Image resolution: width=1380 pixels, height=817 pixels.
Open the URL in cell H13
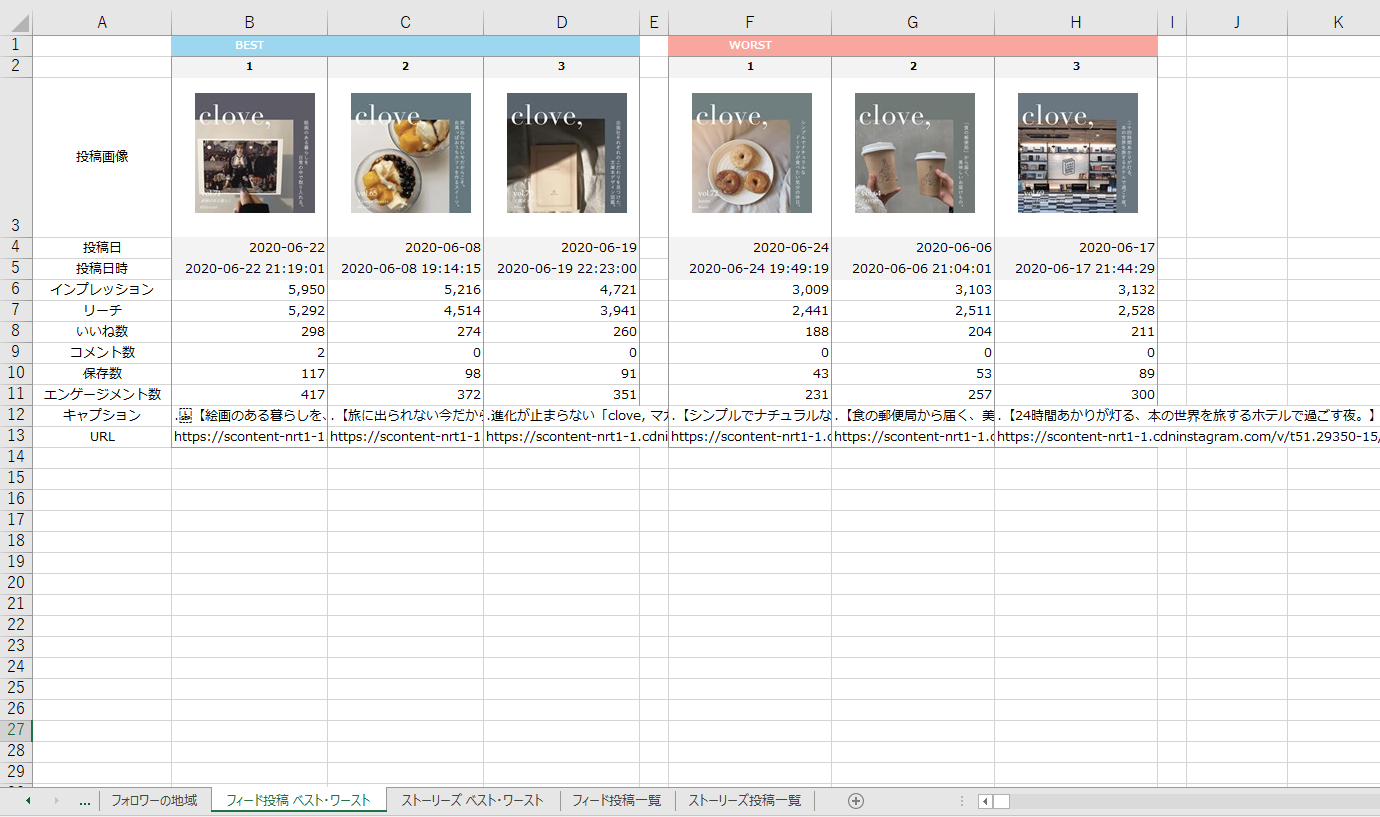point(1076,437)
